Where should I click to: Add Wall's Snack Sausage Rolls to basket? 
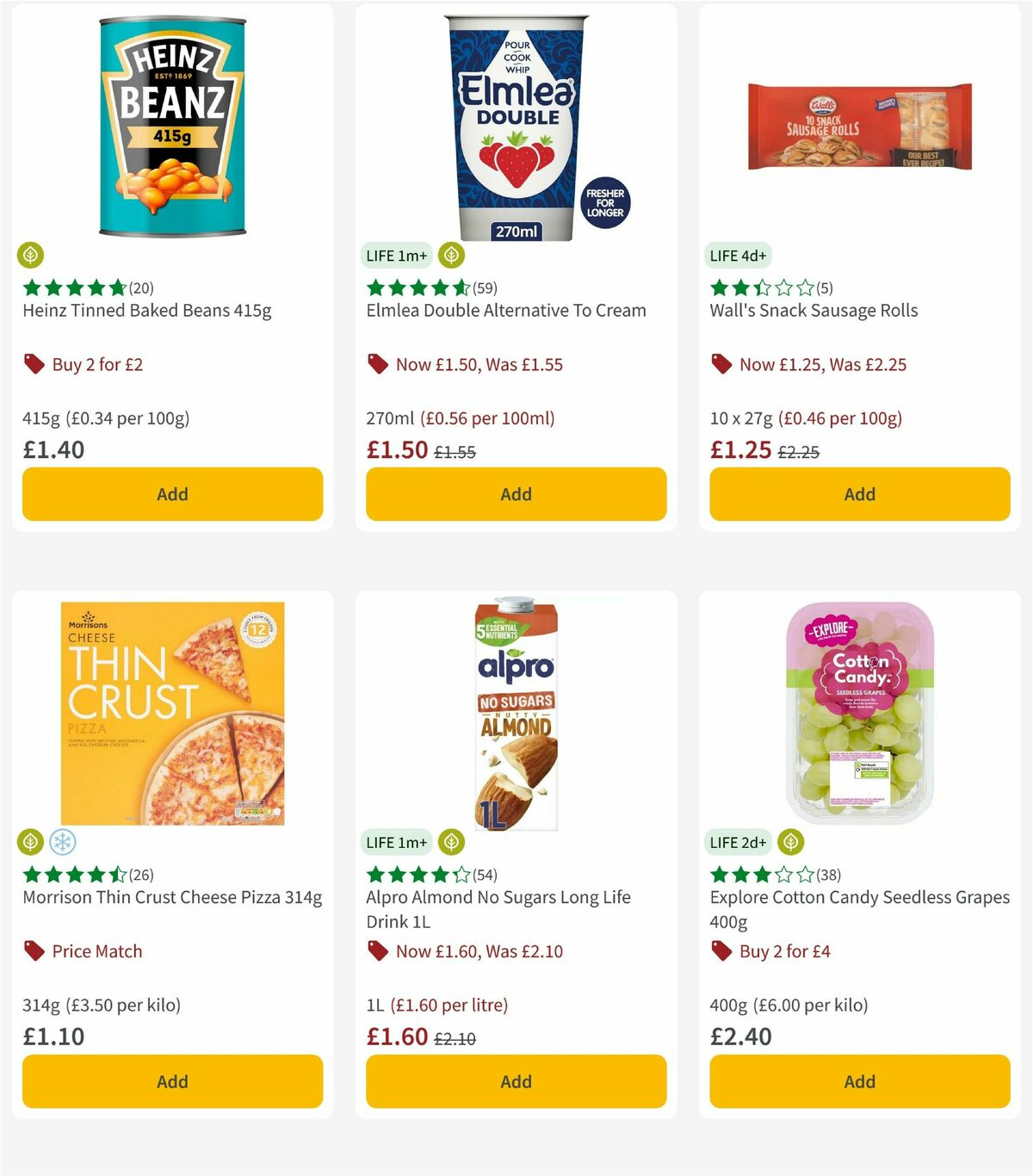[x=859, y=494]
